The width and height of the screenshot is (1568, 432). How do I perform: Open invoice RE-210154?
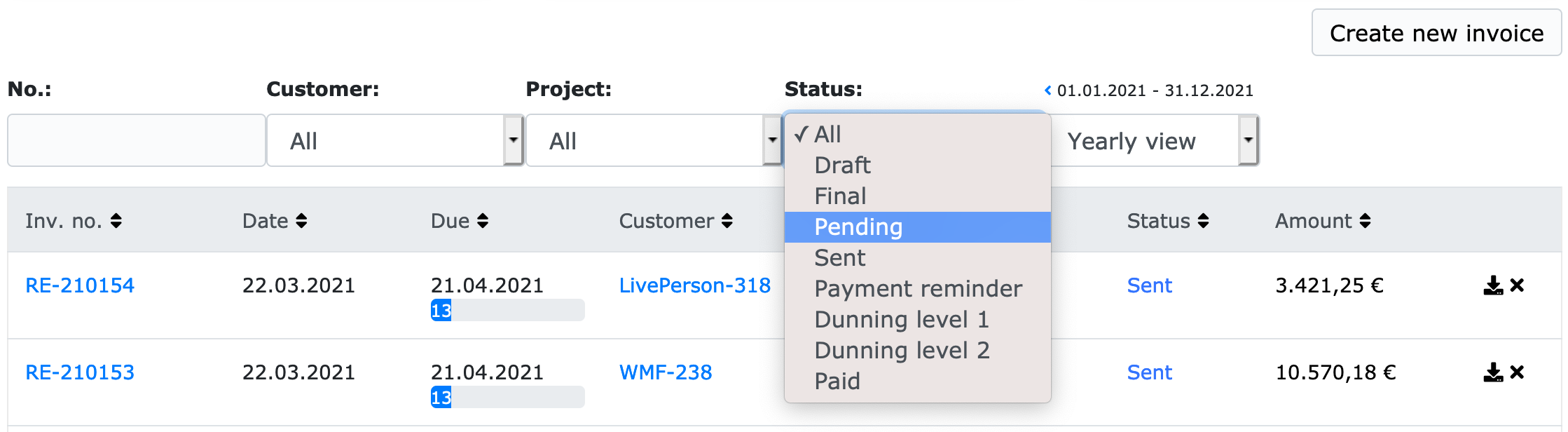click(x=79, y=285)
